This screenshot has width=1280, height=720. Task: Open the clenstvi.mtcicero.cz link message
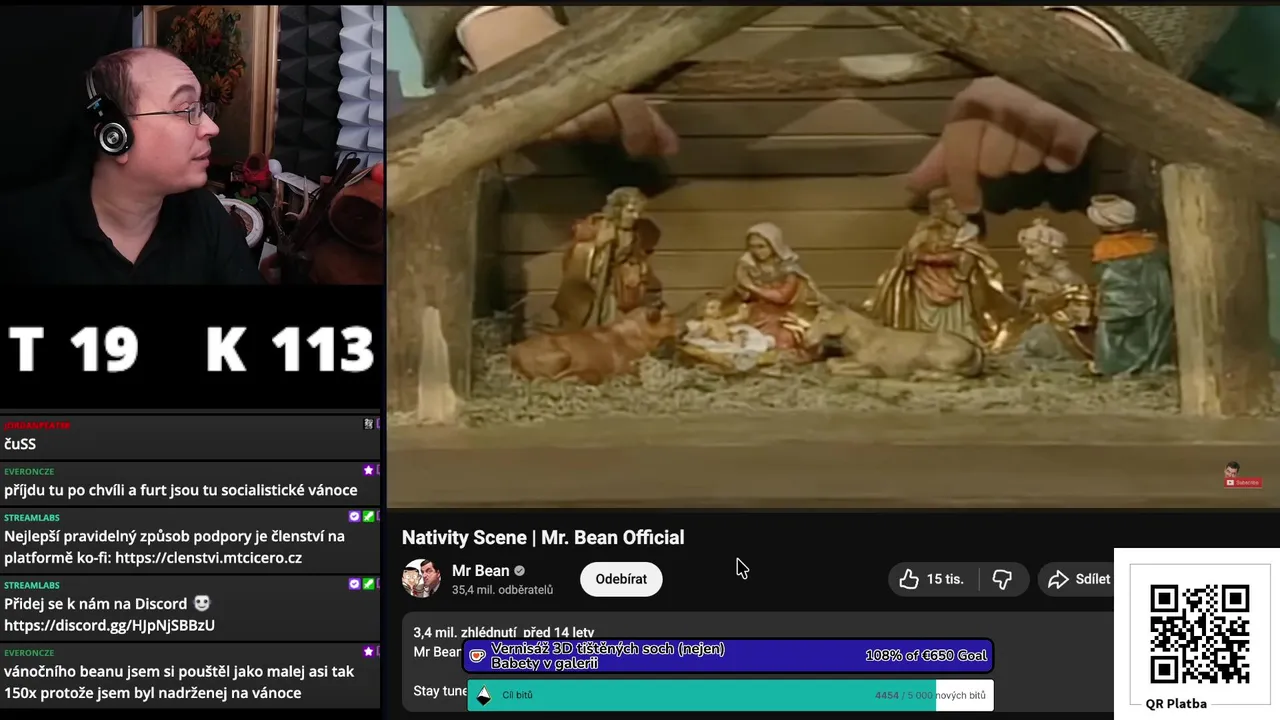tap(174, 547)
